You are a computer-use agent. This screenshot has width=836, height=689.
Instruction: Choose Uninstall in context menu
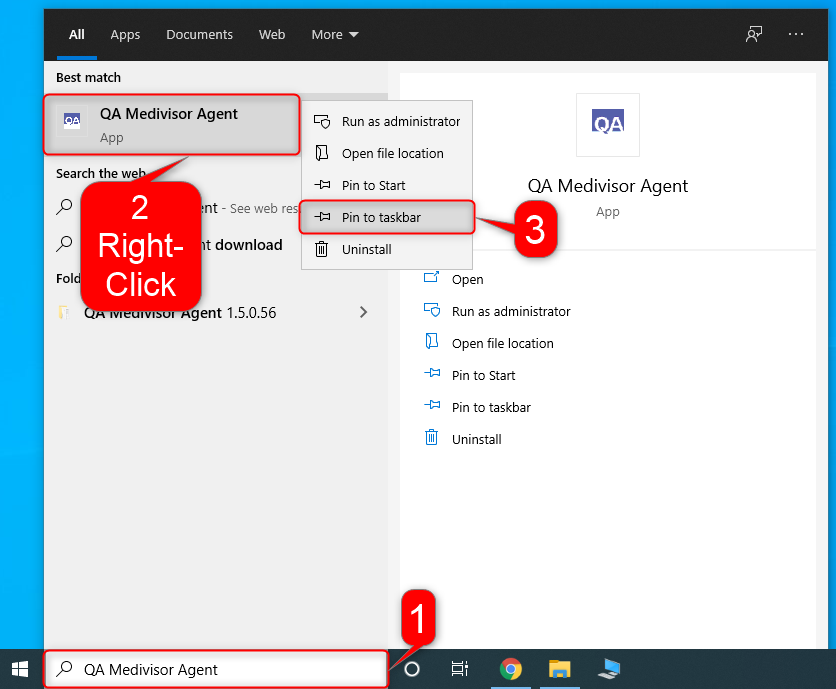pyautogui.click(x=387, y=250)
